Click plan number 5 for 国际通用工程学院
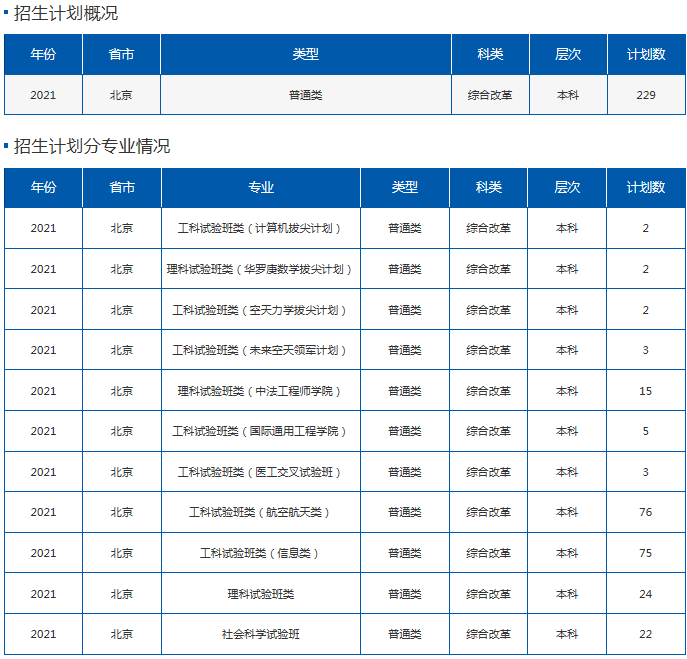The height and width of the screenshot is (659, 687). click(646, 431)
